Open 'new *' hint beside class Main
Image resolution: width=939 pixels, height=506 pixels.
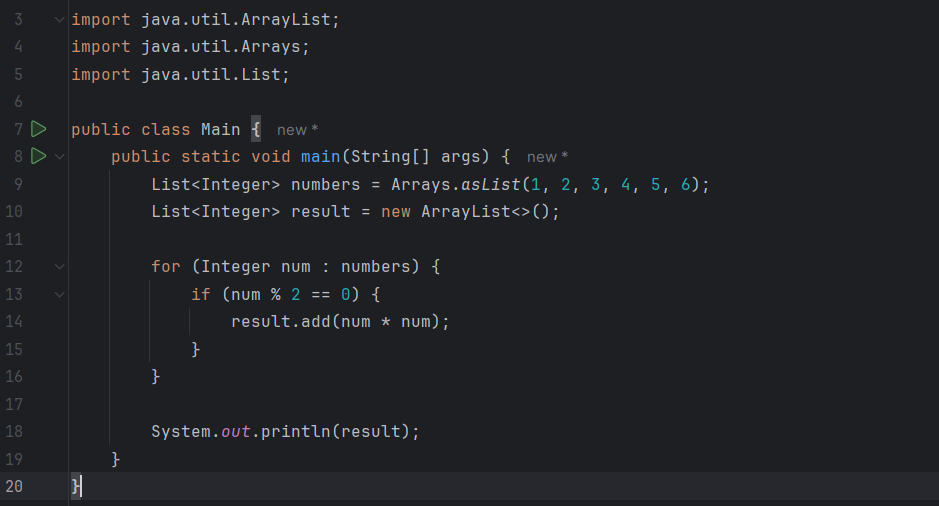point(297,130)
